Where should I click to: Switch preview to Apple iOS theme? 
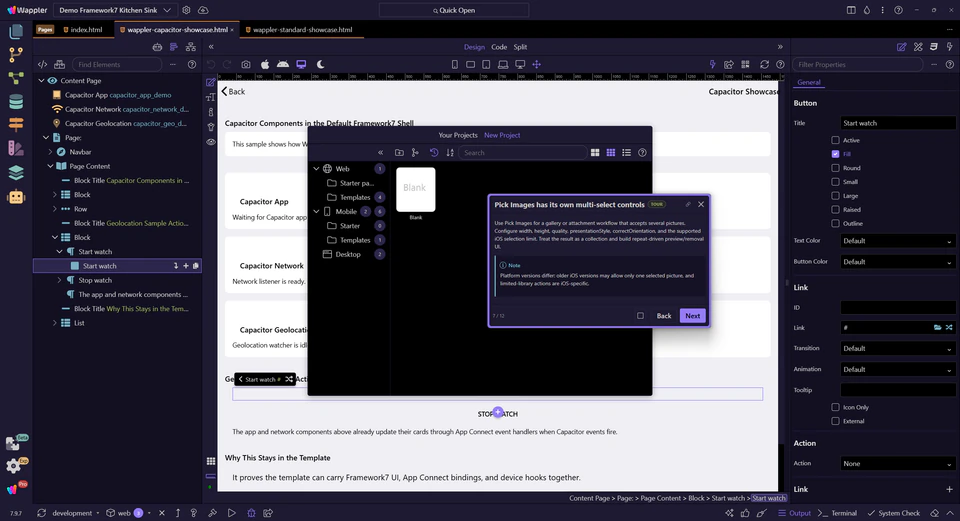[265, 64]
